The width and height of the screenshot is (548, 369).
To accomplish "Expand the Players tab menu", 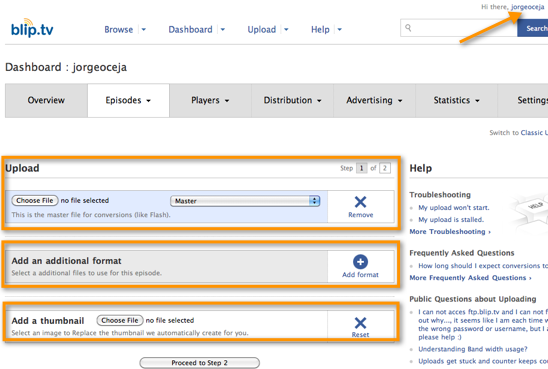I will click(x=227, y=101).
